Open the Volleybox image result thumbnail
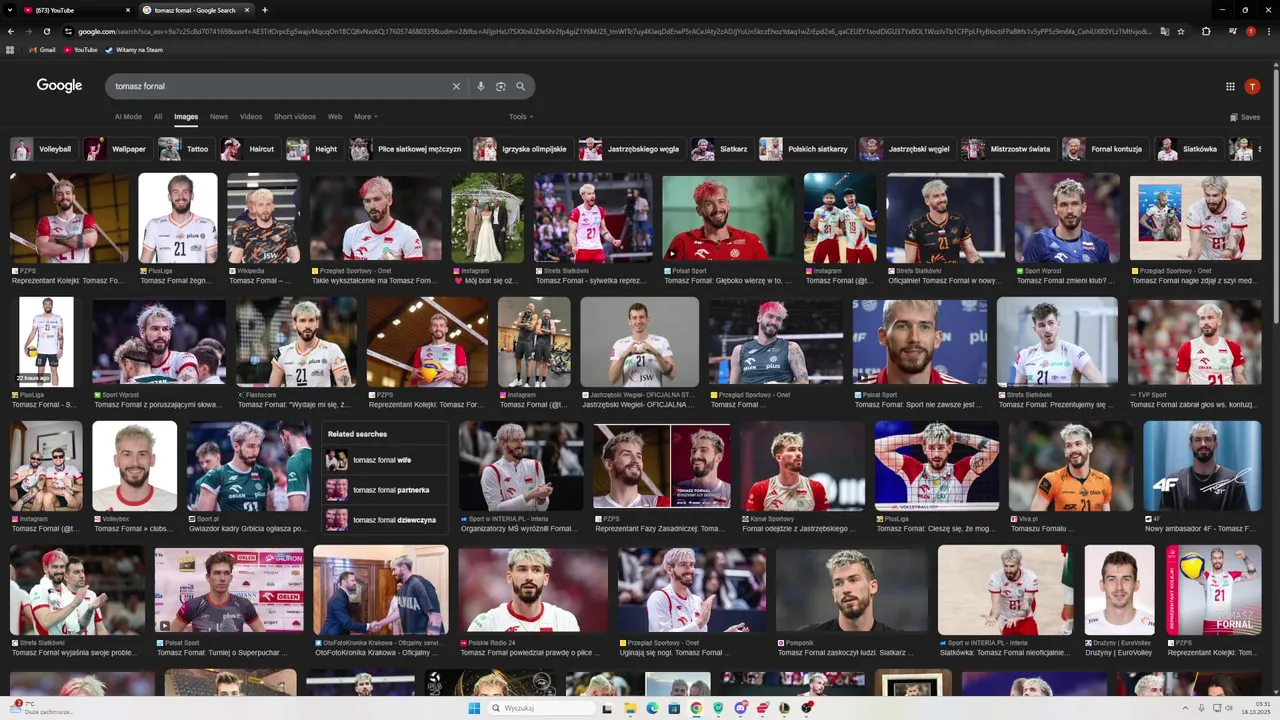The height and width of the screenshot is (720, 1280). (x=134, y=466)
